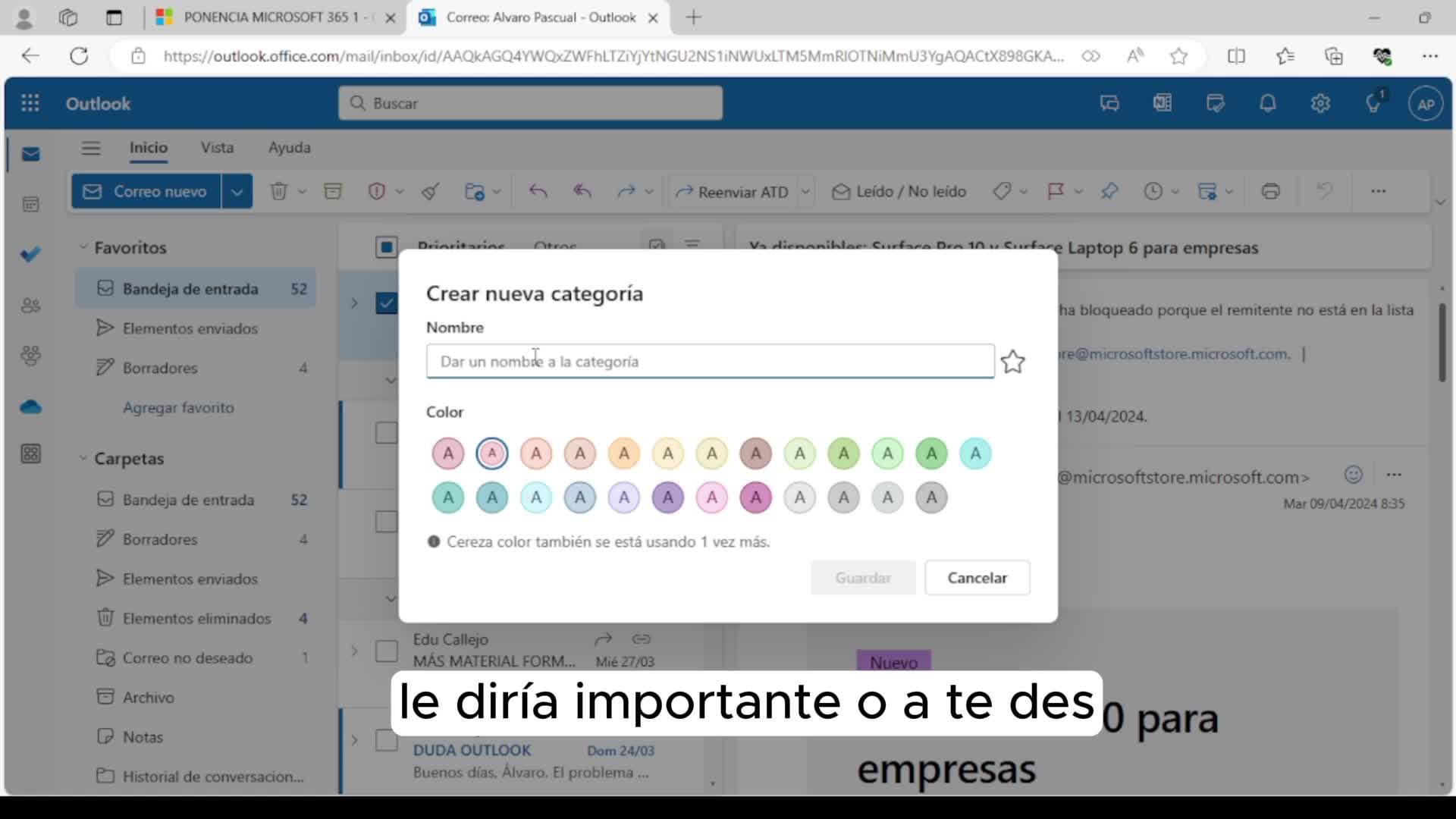
Task: Click the app launcher grid icon
Action: 30,103
